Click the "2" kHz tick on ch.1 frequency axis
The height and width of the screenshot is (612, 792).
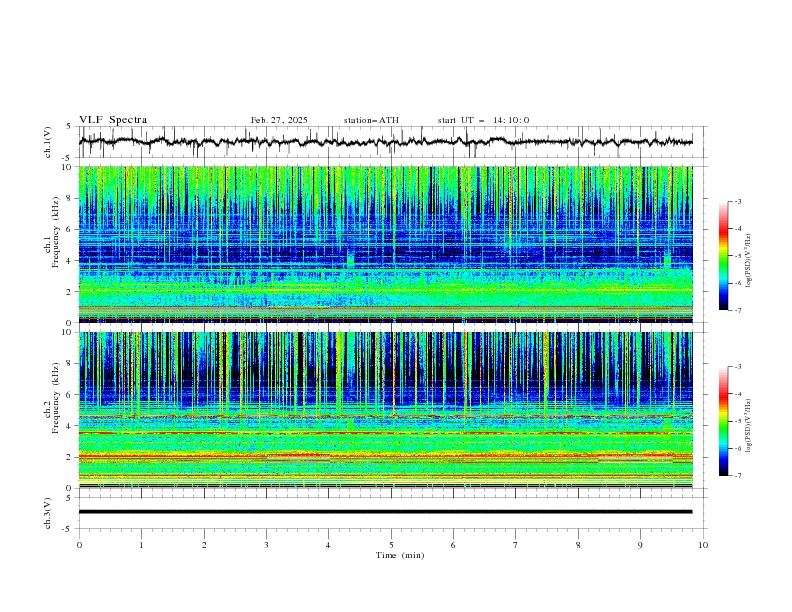[x=71, y=291]
